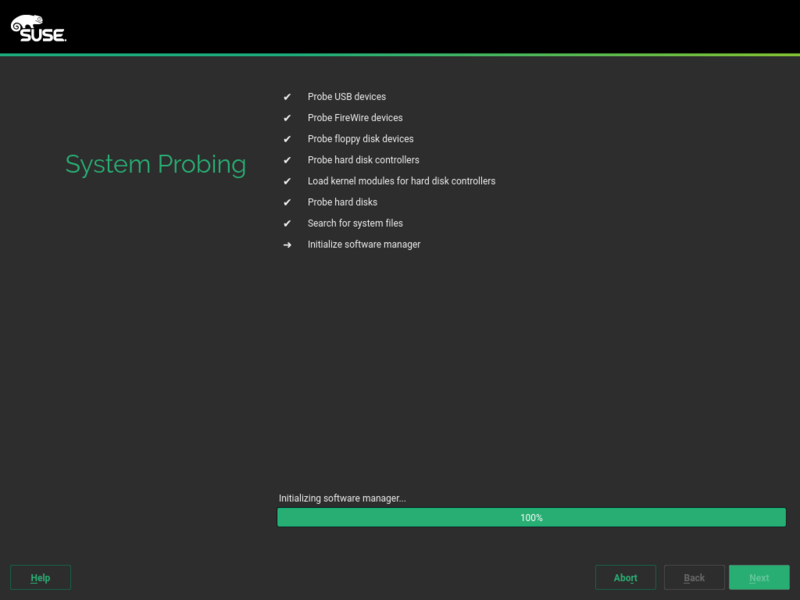This screenshot has width=800, height=600.
Task: Click checkmark beside Probe hard disks
Action: [287, 202]
